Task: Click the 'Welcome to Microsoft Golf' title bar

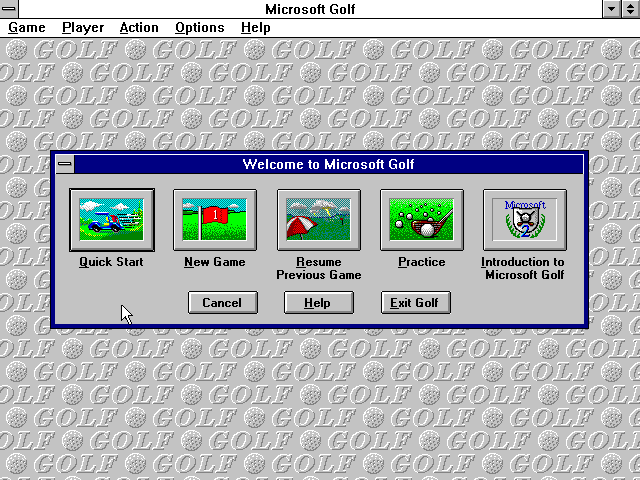Action: point(328,164)
